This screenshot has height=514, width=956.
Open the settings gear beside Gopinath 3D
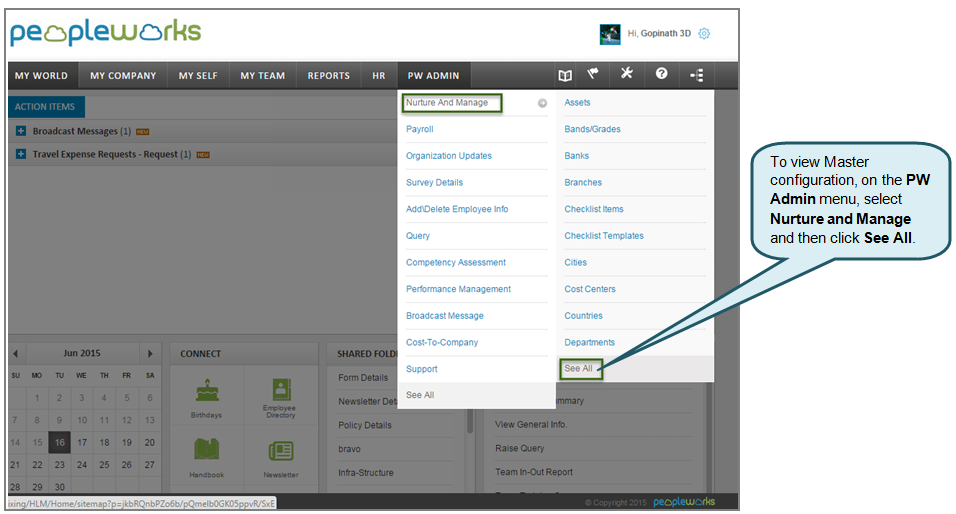coord(704,33)
